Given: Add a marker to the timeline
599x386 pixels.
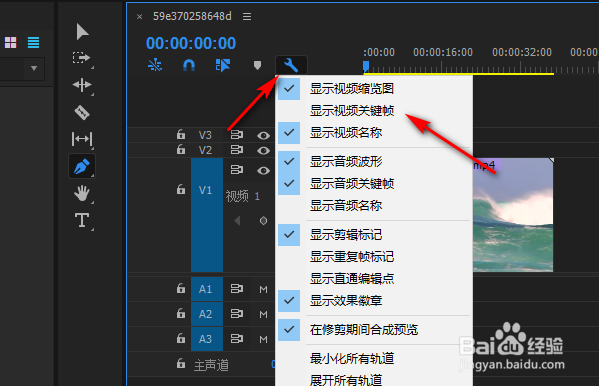Looking at the screenshot, I should click(257, 65).
